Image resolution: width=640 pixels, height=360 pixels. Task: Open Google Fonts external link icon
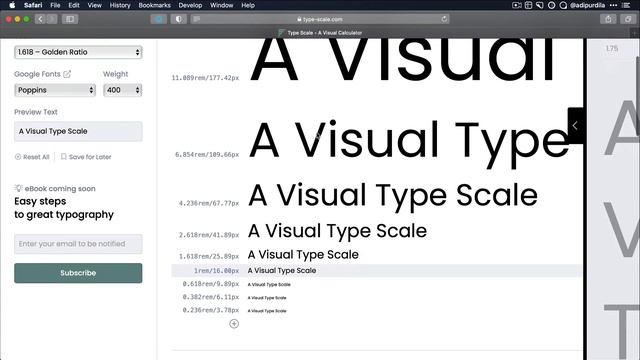click(67, 74)
